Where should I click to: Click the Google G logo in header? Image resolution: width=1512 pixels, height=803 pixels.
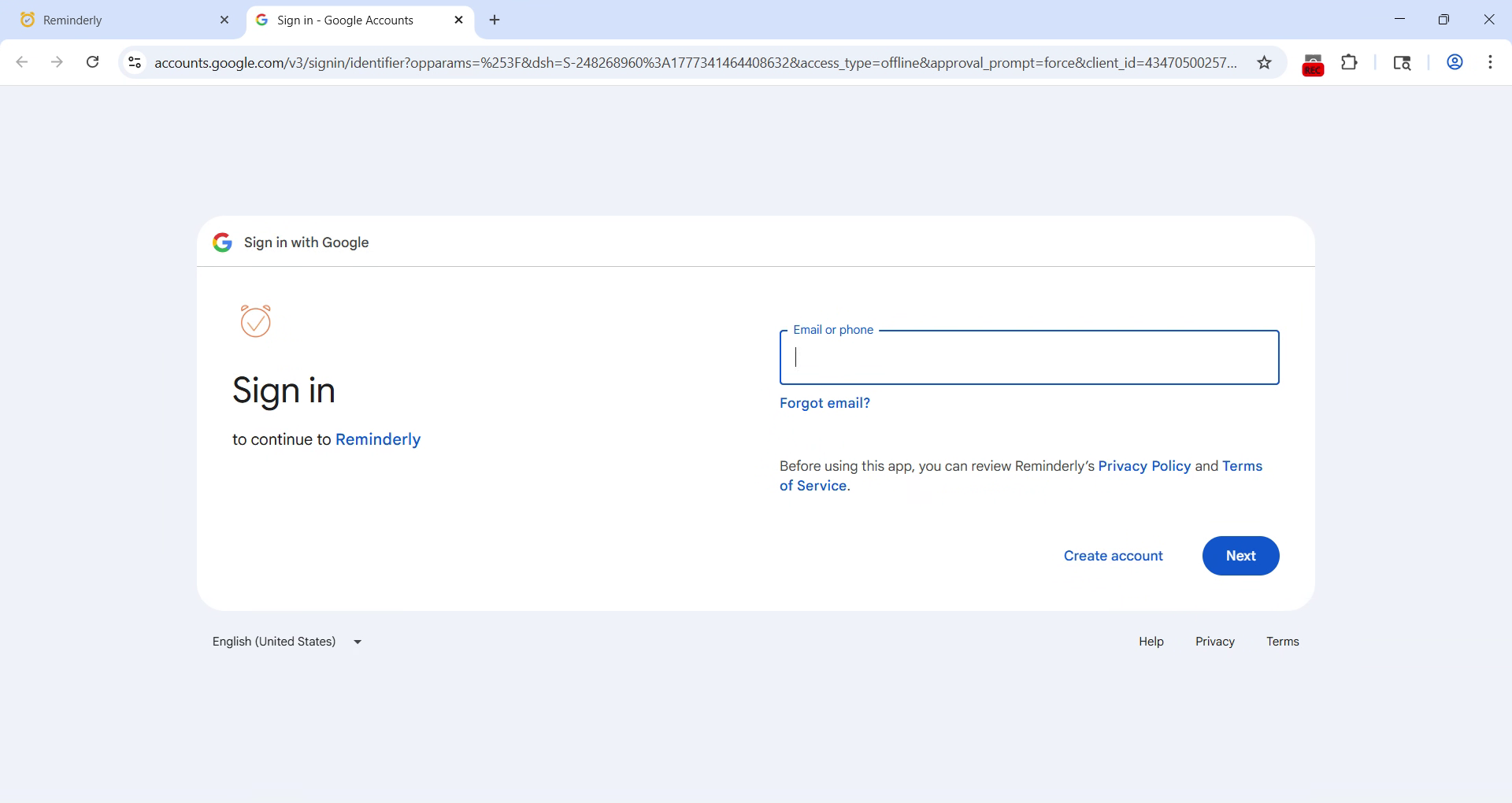point(222,242)
